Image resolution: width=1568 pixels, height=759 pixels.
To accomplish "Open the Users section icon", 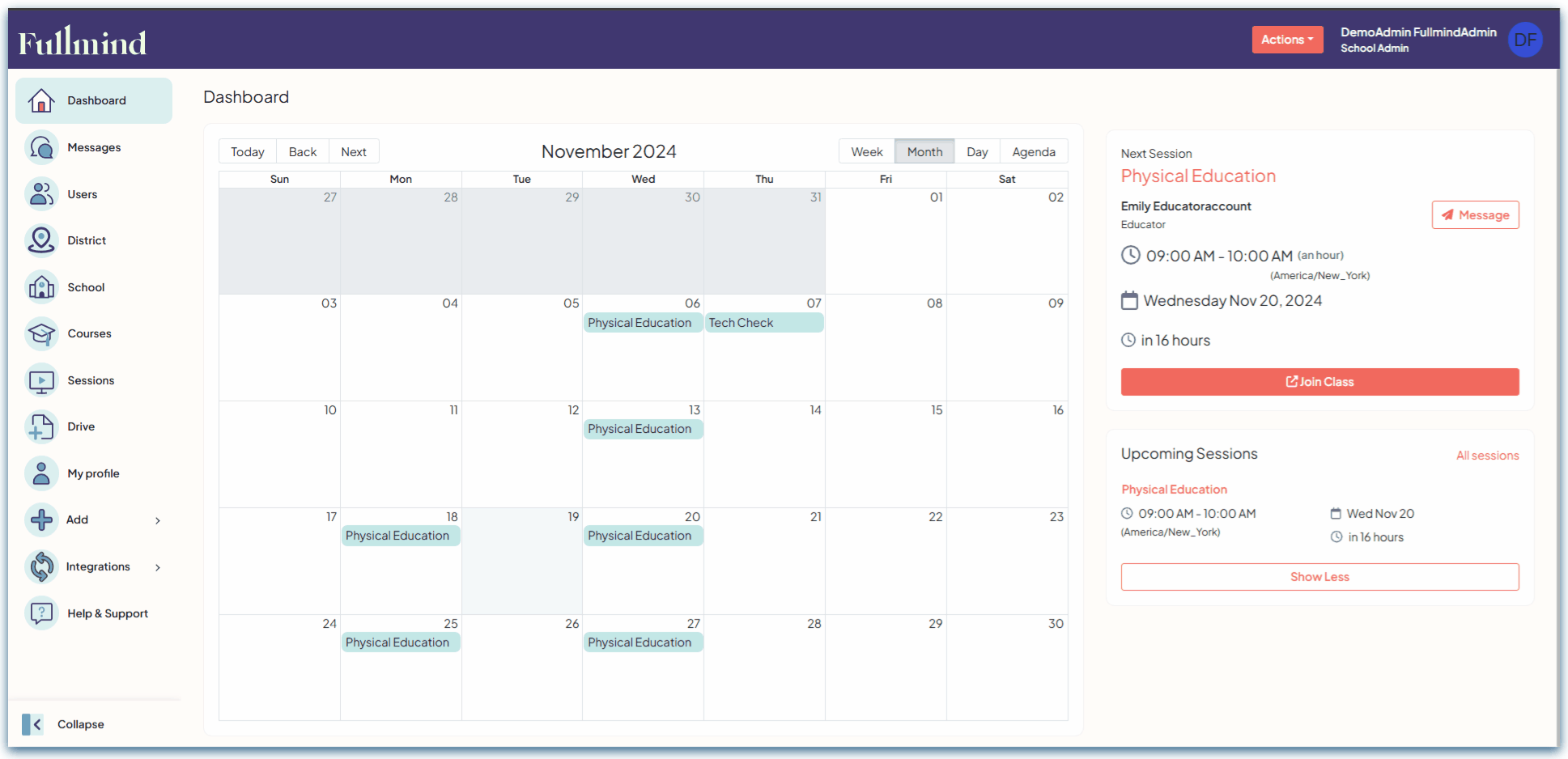I will click(41, 194).
